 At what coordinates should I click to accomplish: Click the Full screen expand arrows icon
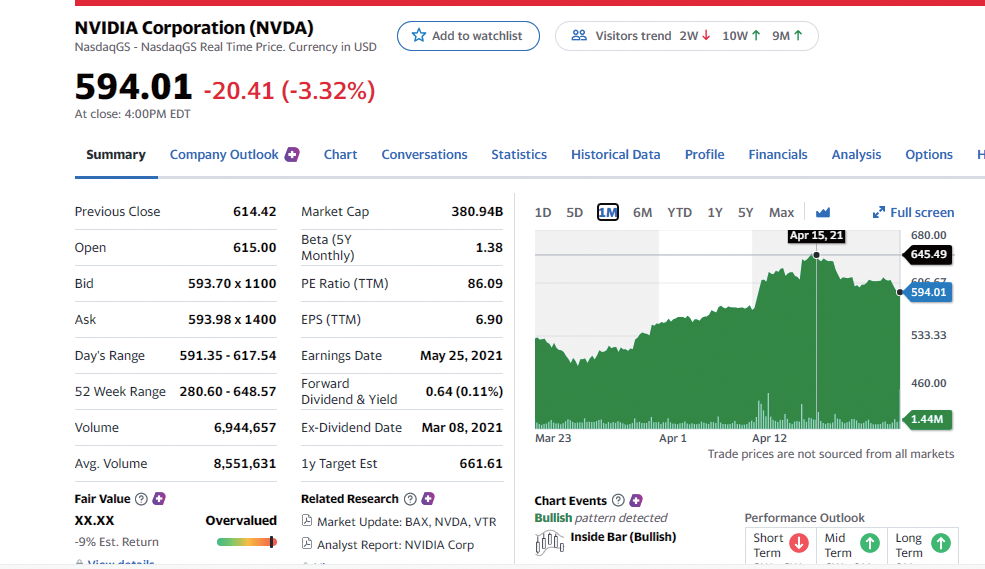coord(879,212)
